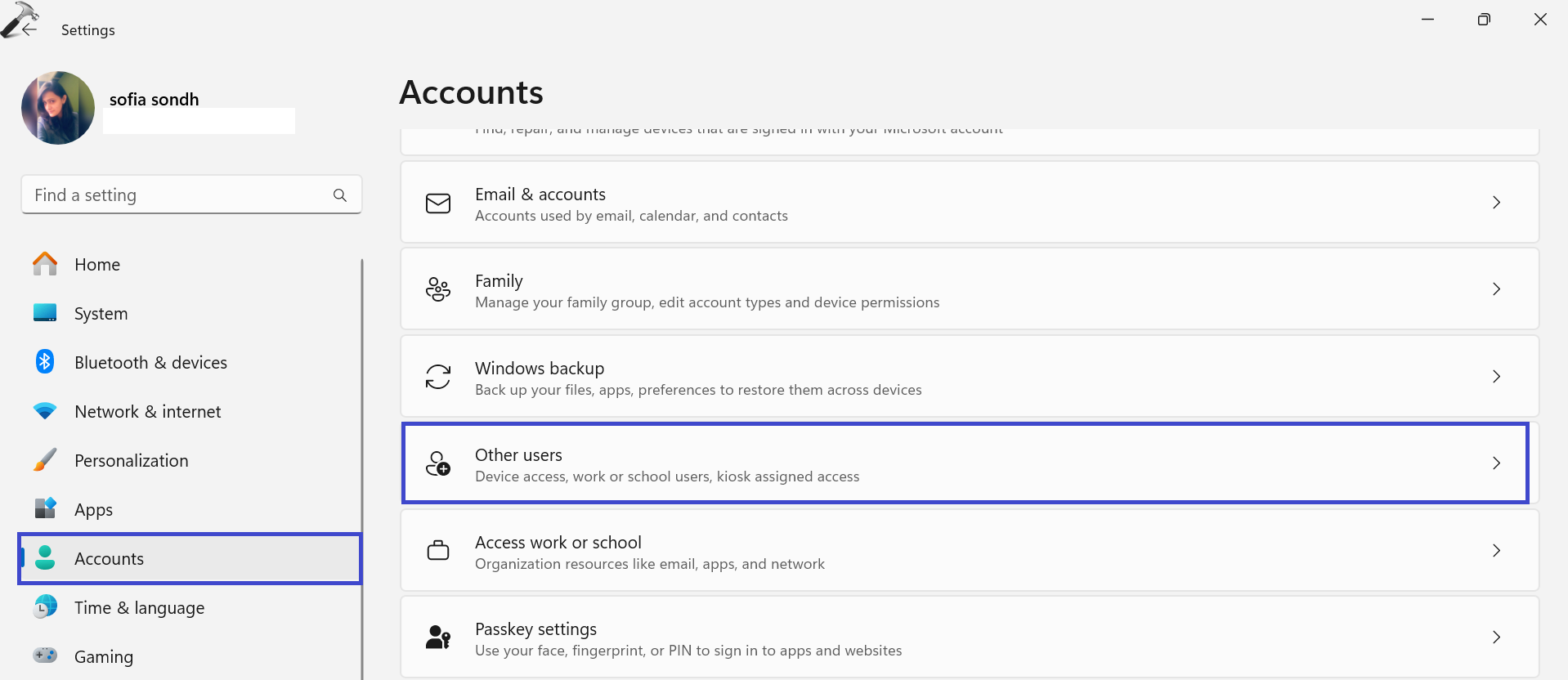Click the Apps icon in sidebar
1568x680 pixels.
(45, 508)
